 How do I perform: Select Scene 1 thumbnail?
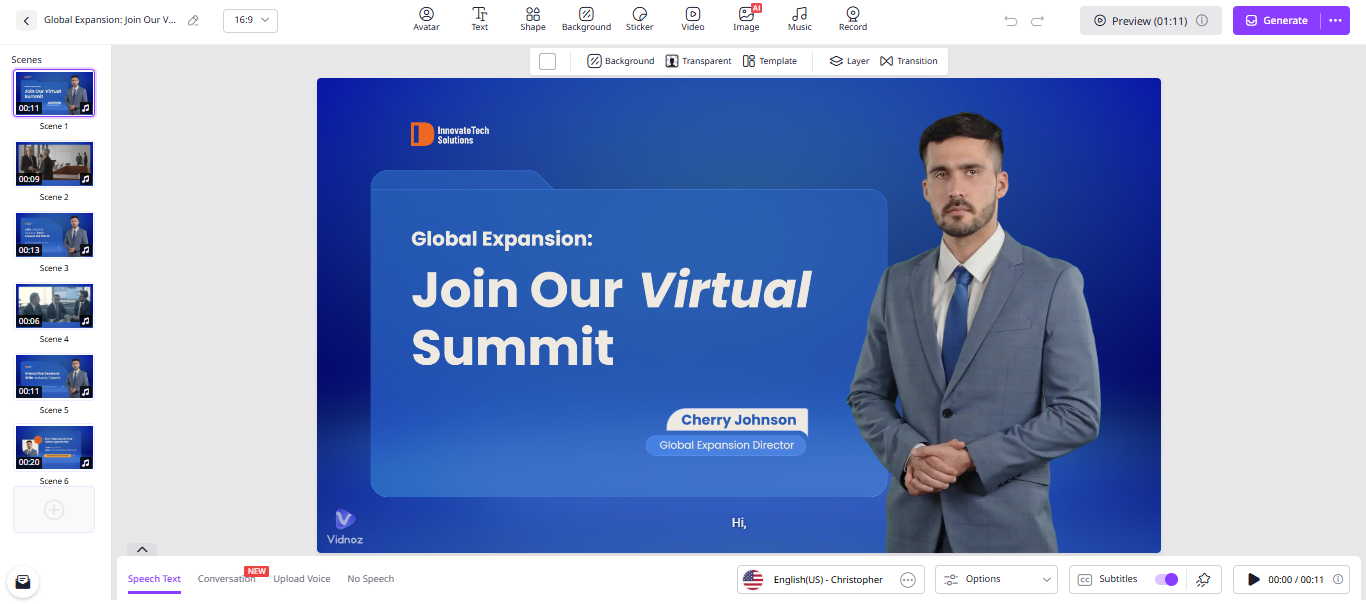[54, 93]
